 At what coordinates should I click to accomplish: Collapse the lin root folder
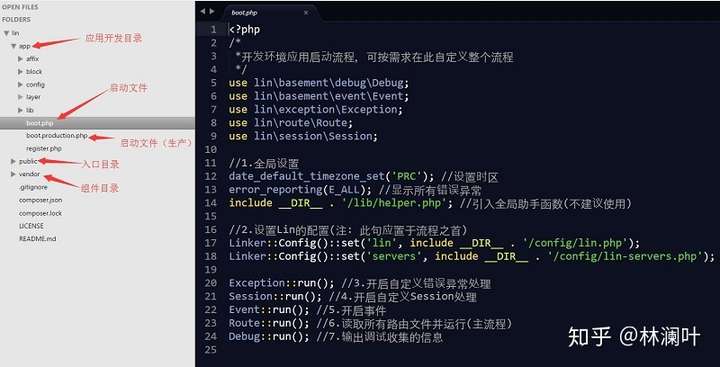[6, 33]
